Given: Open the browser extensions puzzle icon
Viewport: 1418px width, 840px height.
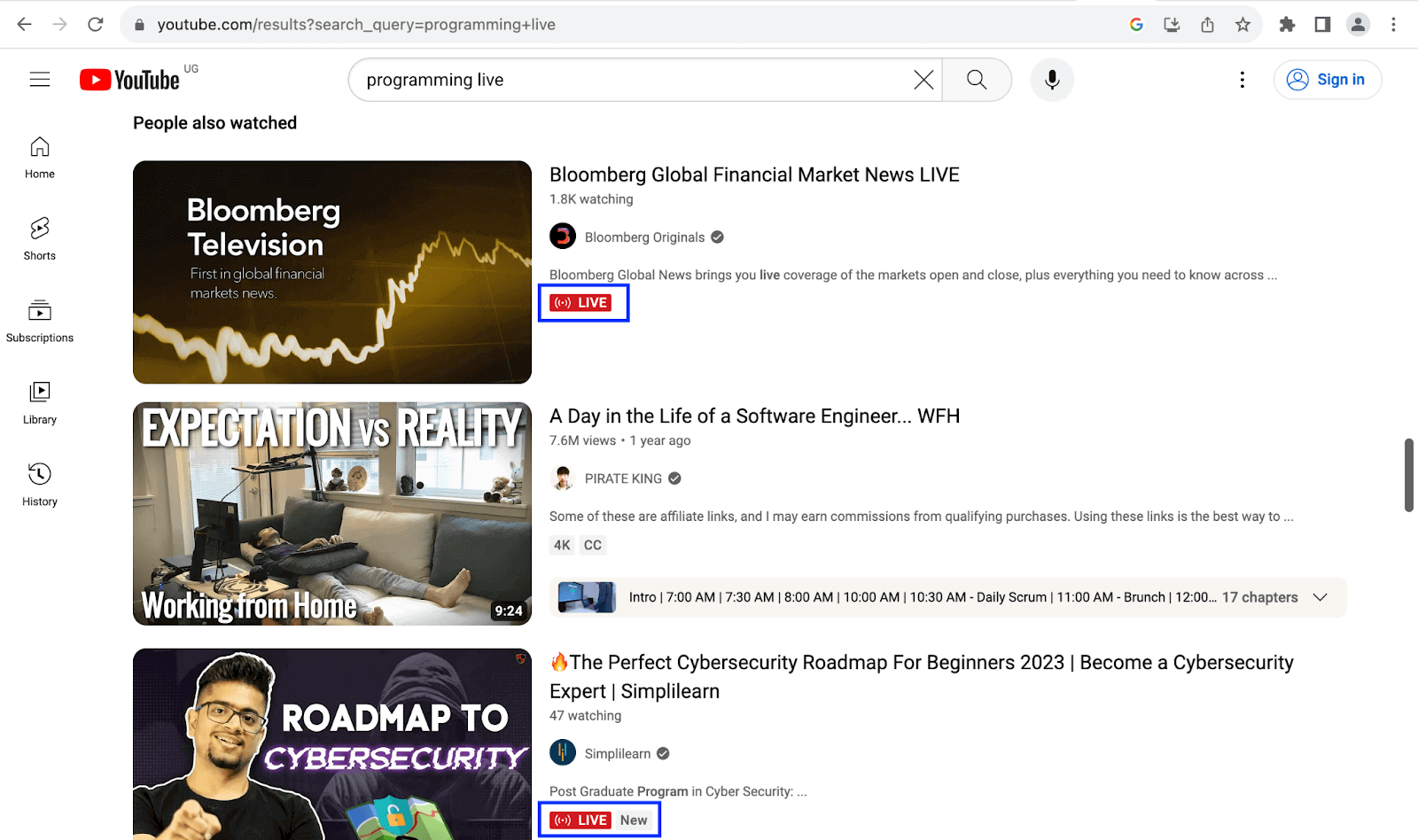Looking at the screenshot, I should pos(1287,25).
